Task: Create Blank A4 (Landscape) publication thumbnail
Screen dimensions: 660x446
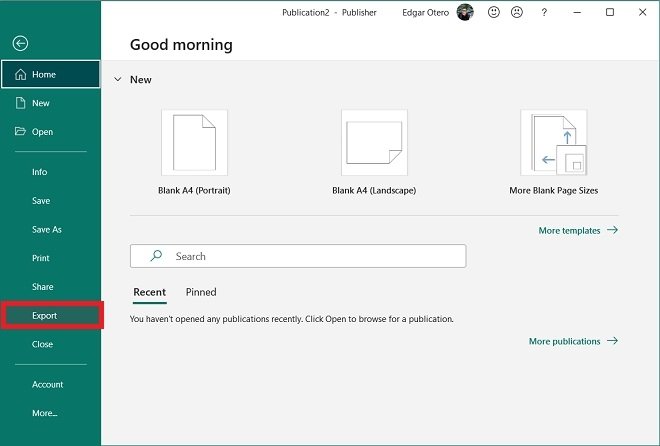Action: [374, 143]
